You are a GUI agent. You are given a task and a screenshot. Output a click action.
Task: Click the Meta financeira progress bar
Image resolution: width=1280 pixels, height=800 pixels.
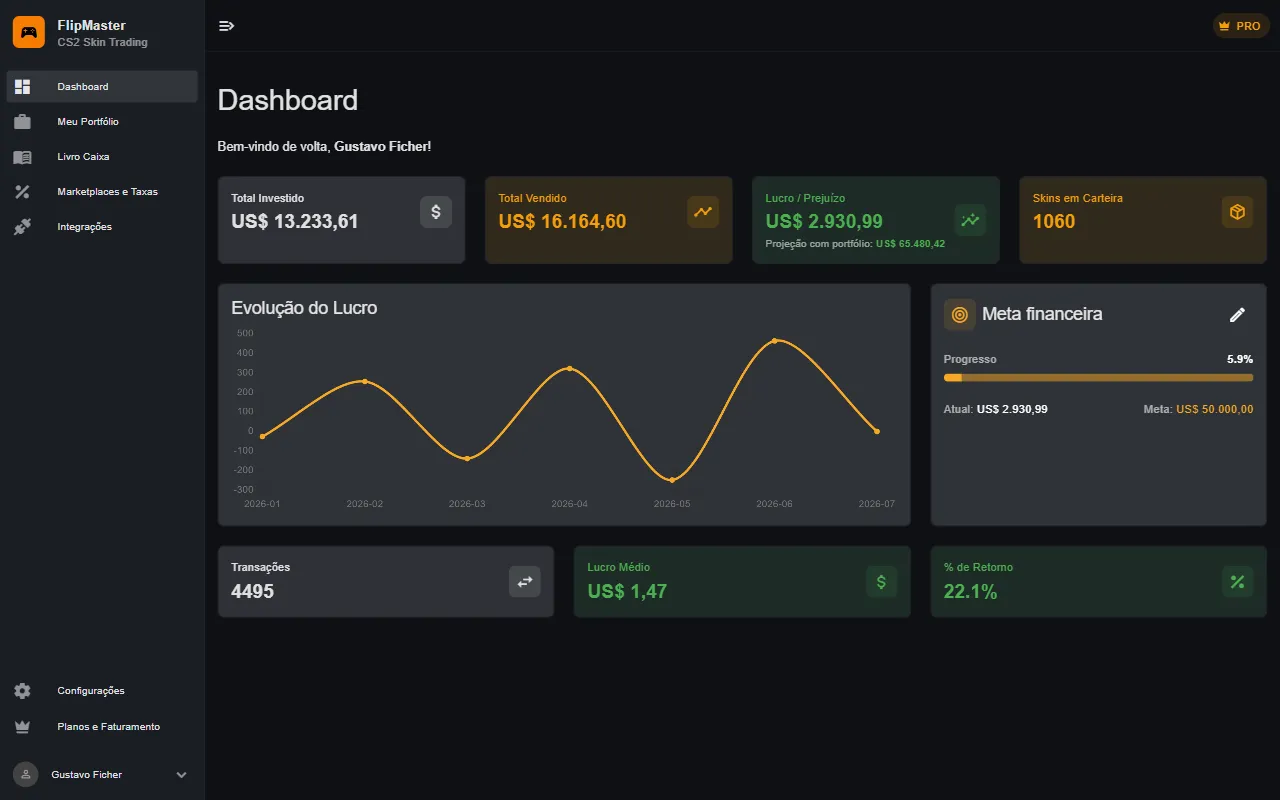click(1098, 378)
